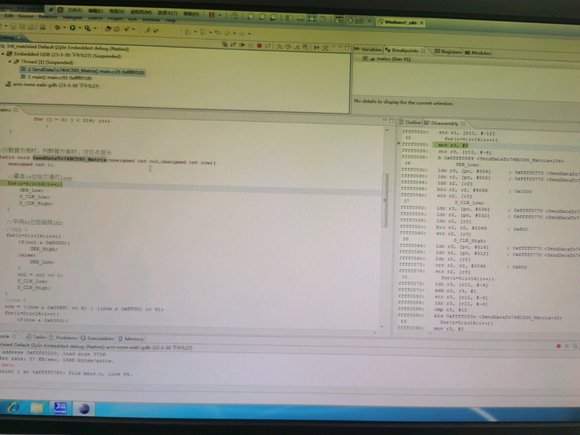Open the Modules tab
Image resolution: width=580 pixels, height=435 pixels.
tap(478, 53)
